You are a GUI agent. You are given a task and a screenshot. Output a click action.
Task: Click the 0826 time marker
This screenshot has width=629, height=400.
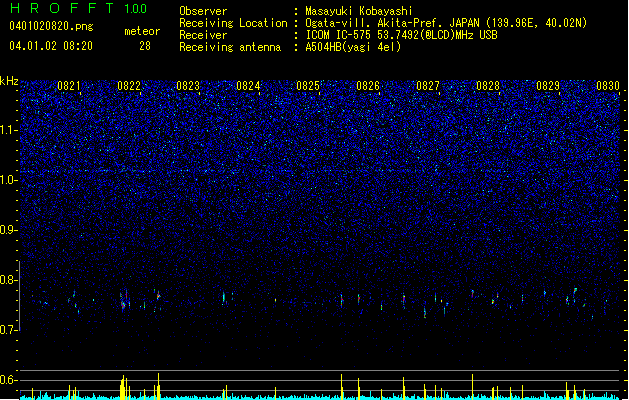[x=368, y=85]
